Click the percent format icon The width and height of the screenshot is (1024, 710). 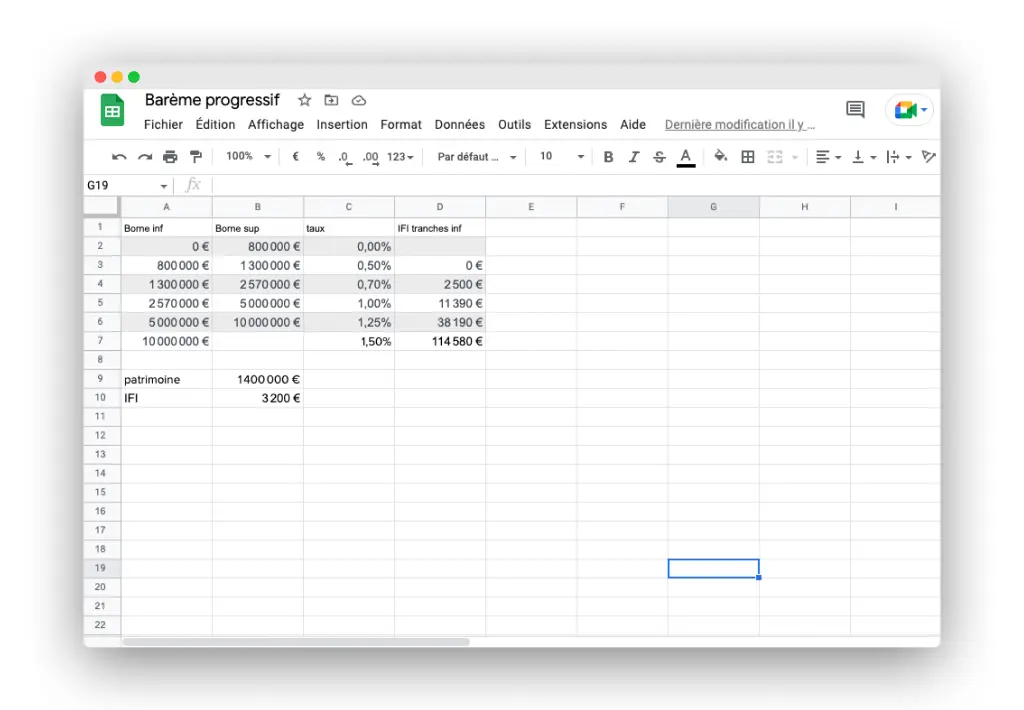click(x=319, y=157)
